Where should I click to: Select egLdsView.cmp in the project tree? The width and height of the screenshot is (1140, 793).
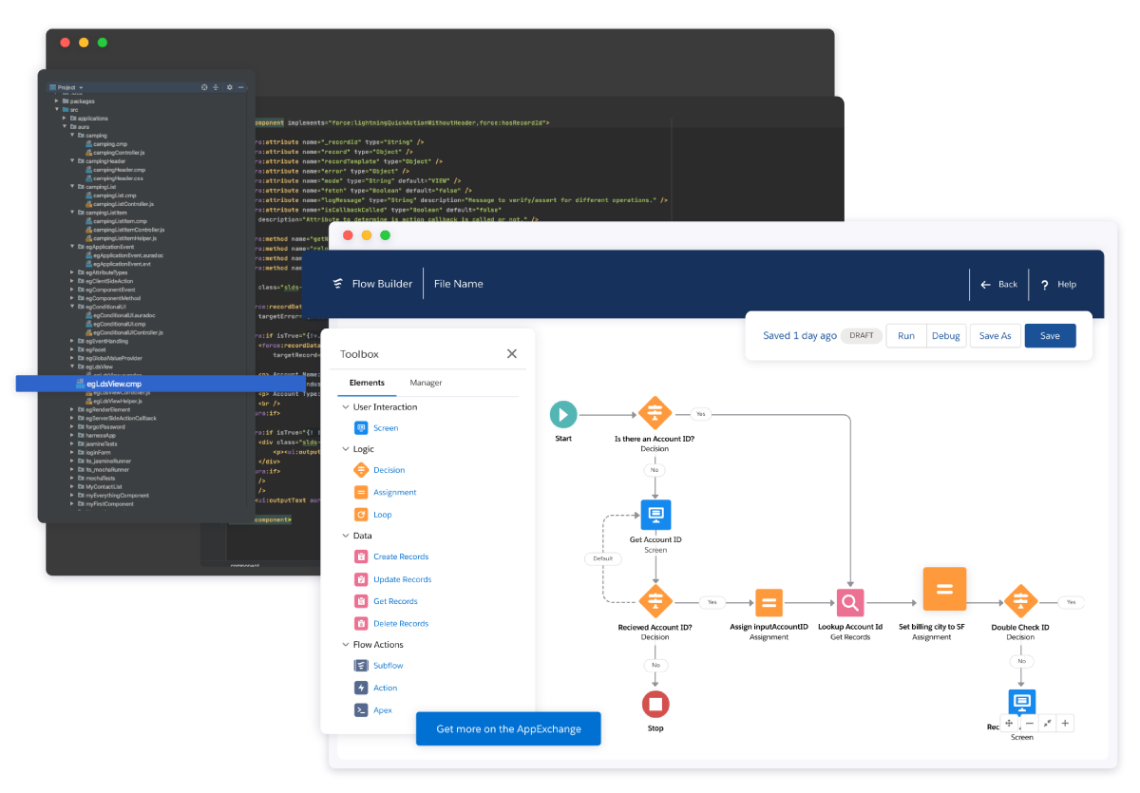coord(115,383)
